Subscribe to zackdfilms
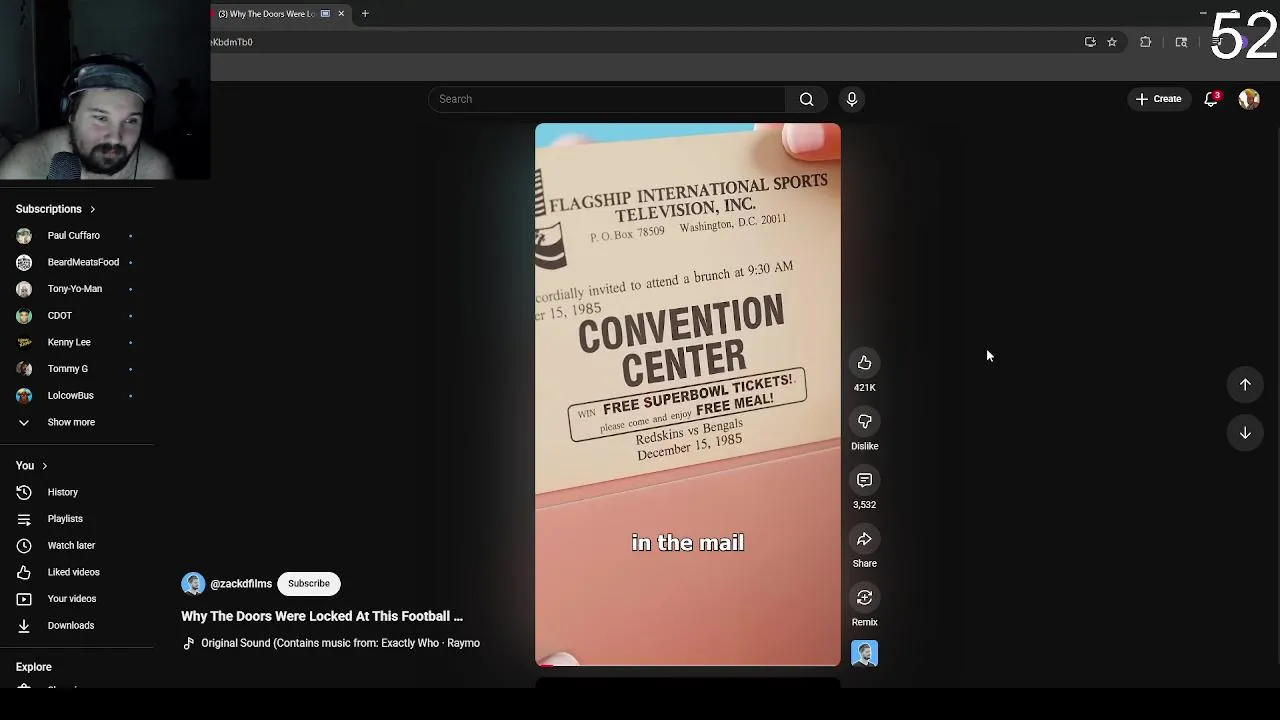The width and height of the screenshot is (1280, 720). click(308, 584)
